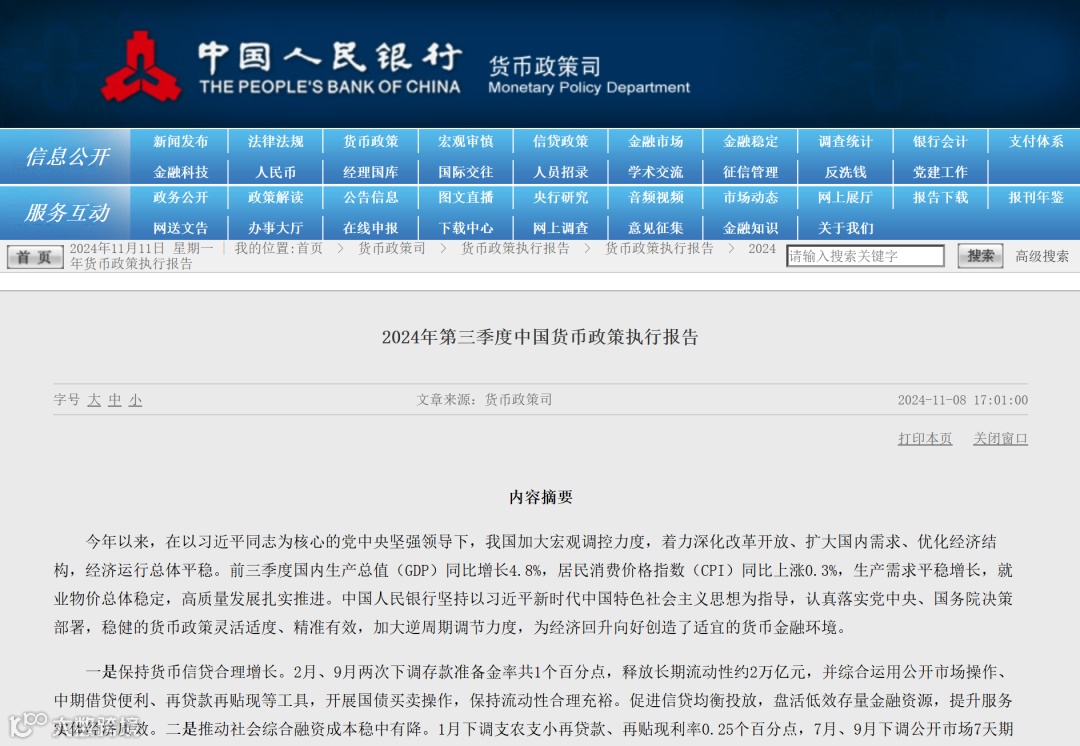Open 信贷政策 menu item
Viewport: 1080px width, 746px height.
click(x=561, y=141)
